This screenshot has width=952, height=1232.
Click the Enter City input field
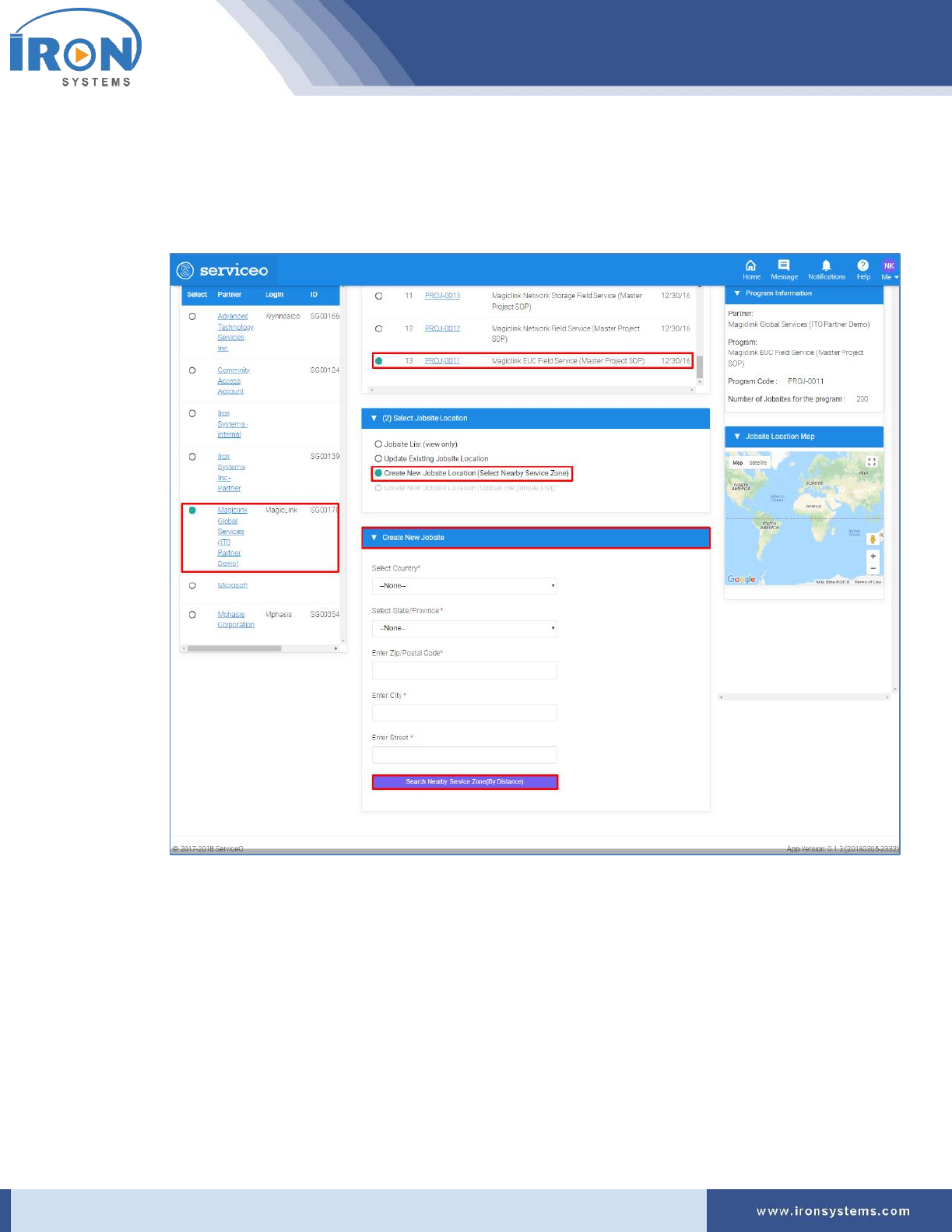point(465,713)
